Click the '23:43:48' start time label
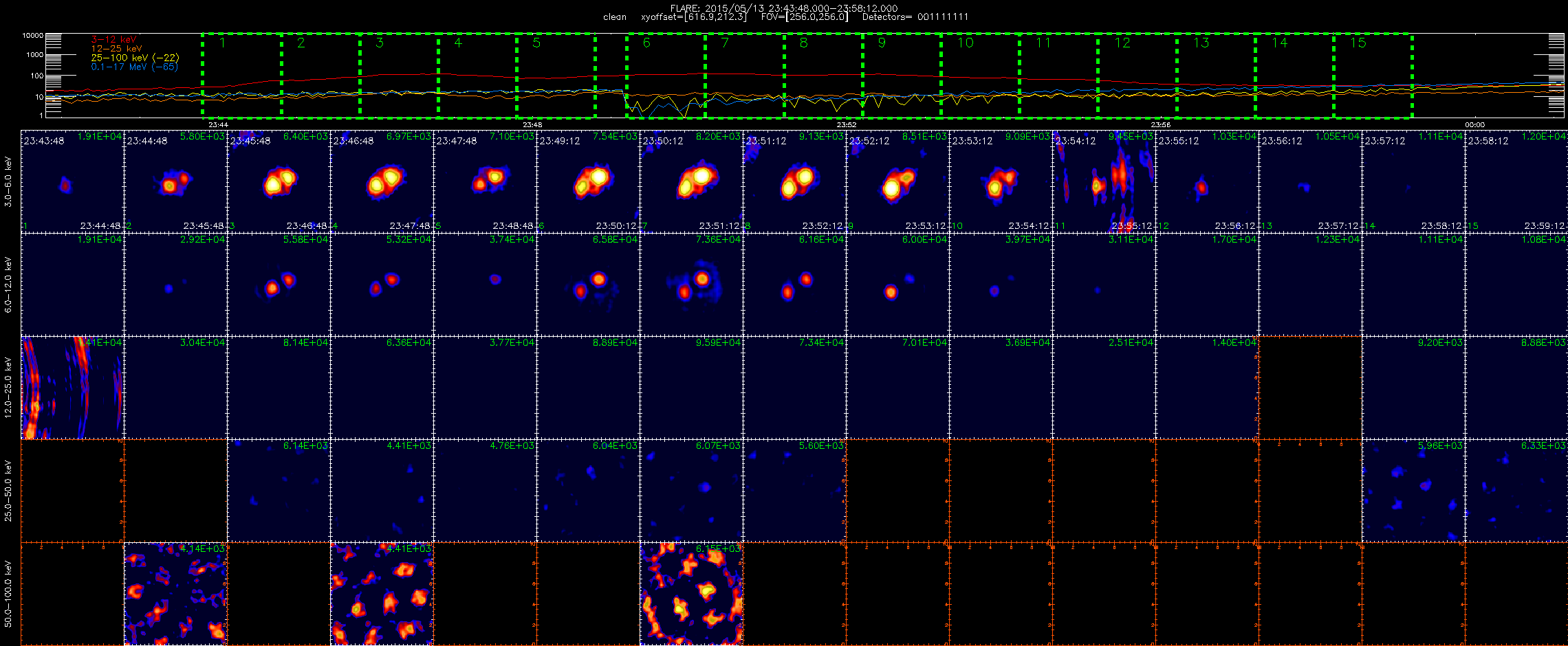 tap(44, 141)
